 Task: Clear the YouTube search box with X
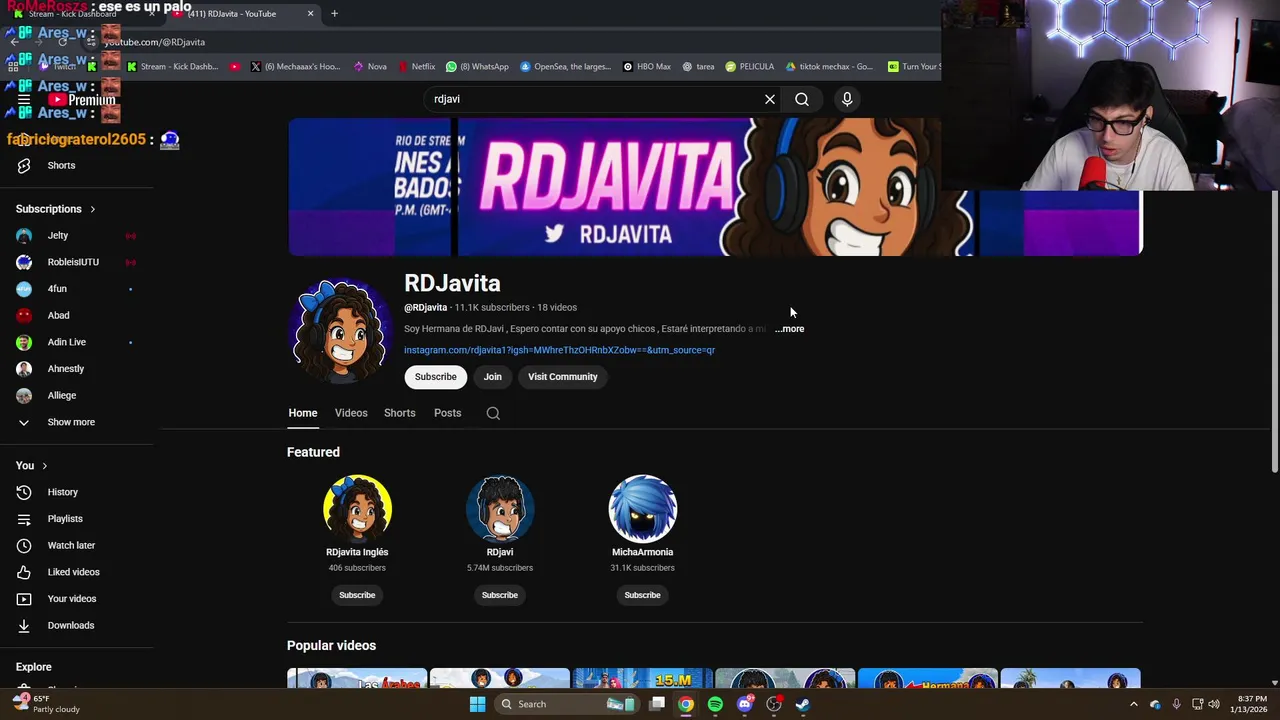click(x=770, y=99)
